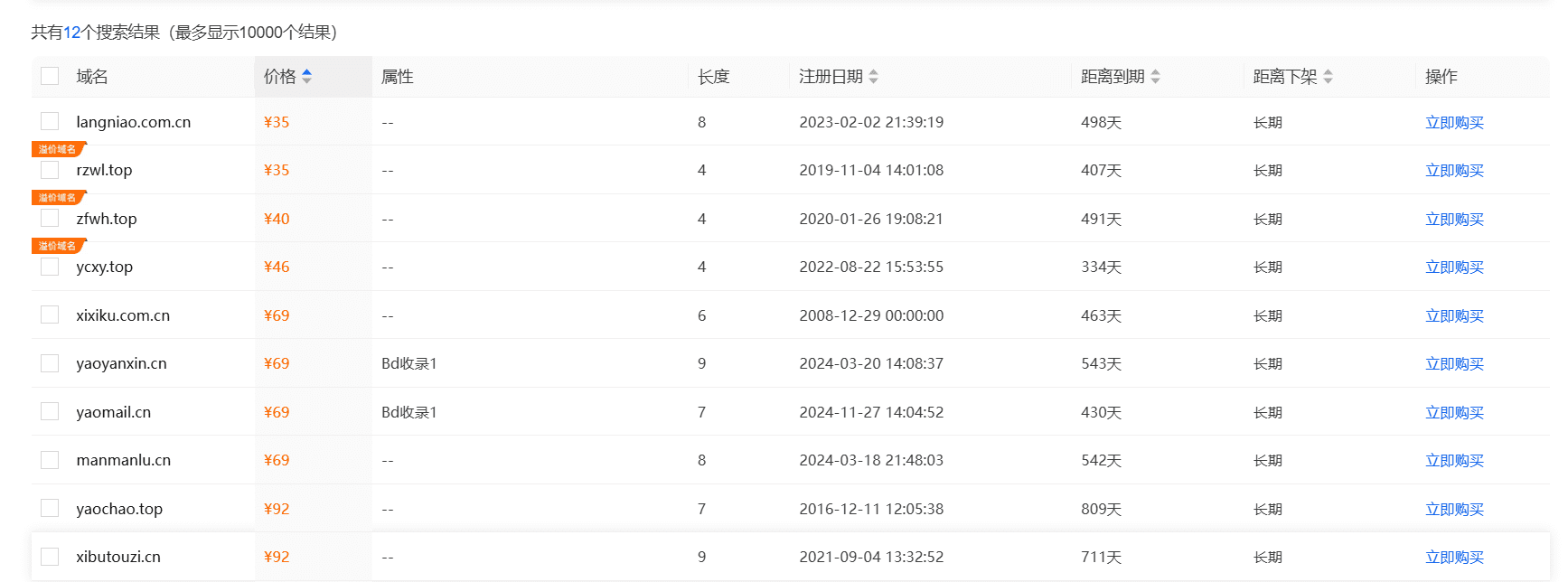Click premium domain badge above zfwh.top
1568x582 pixels.
coord(58,197)
